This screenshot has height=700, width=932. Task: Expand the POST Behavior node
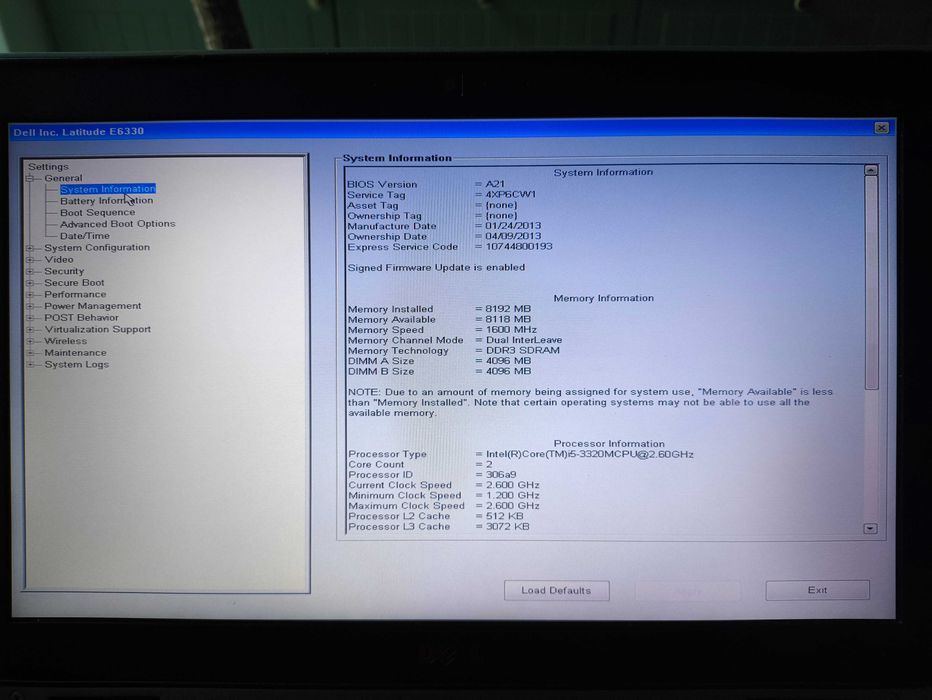[30, 318]
